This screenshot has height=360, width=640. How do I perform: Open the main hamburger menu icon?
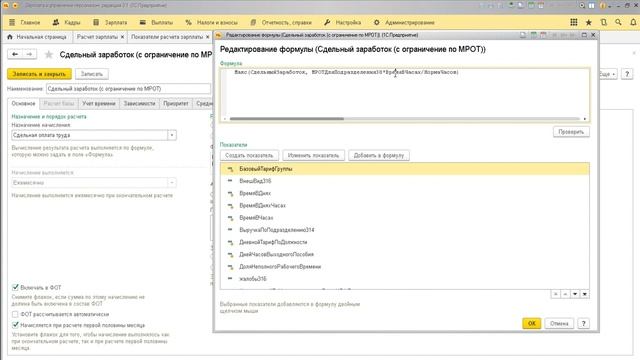[x=12, y=22]
